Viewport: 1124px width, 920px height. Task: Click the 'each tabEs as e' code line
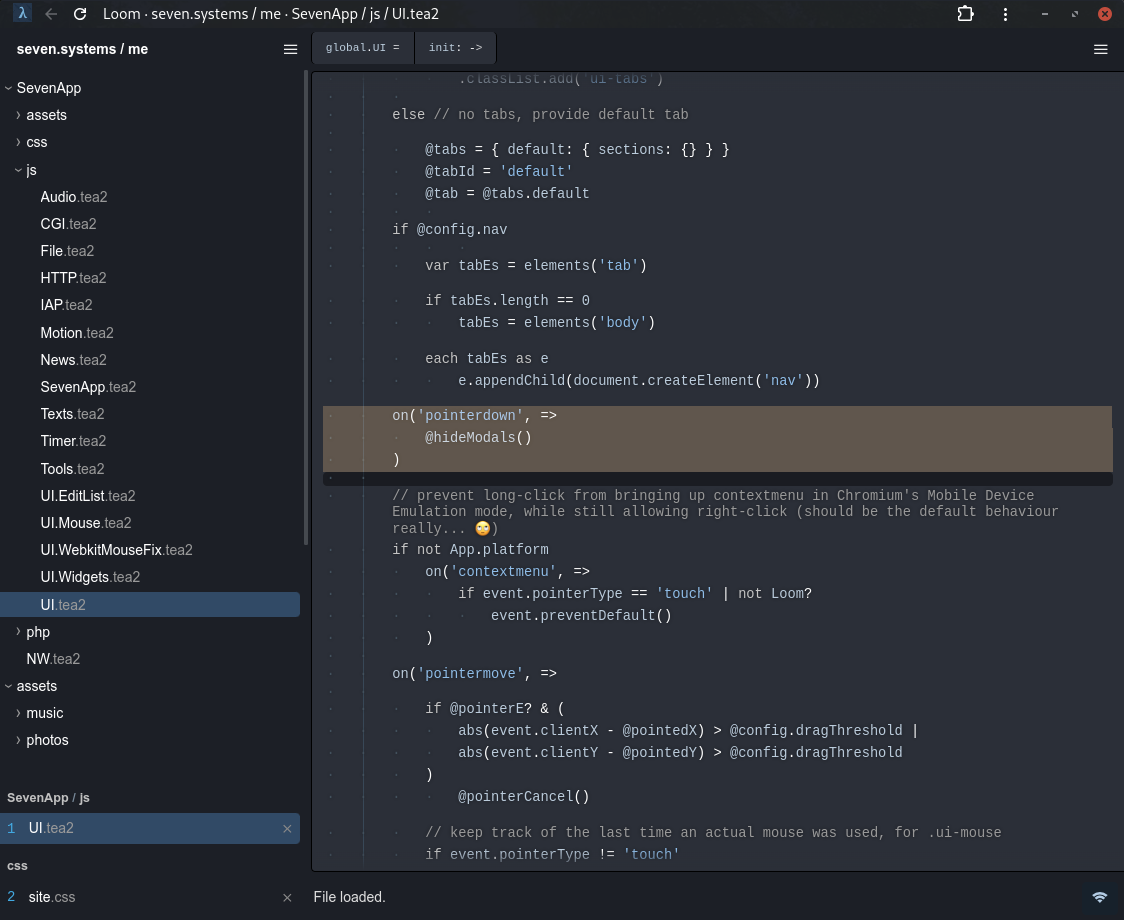[x=487, y=359]
